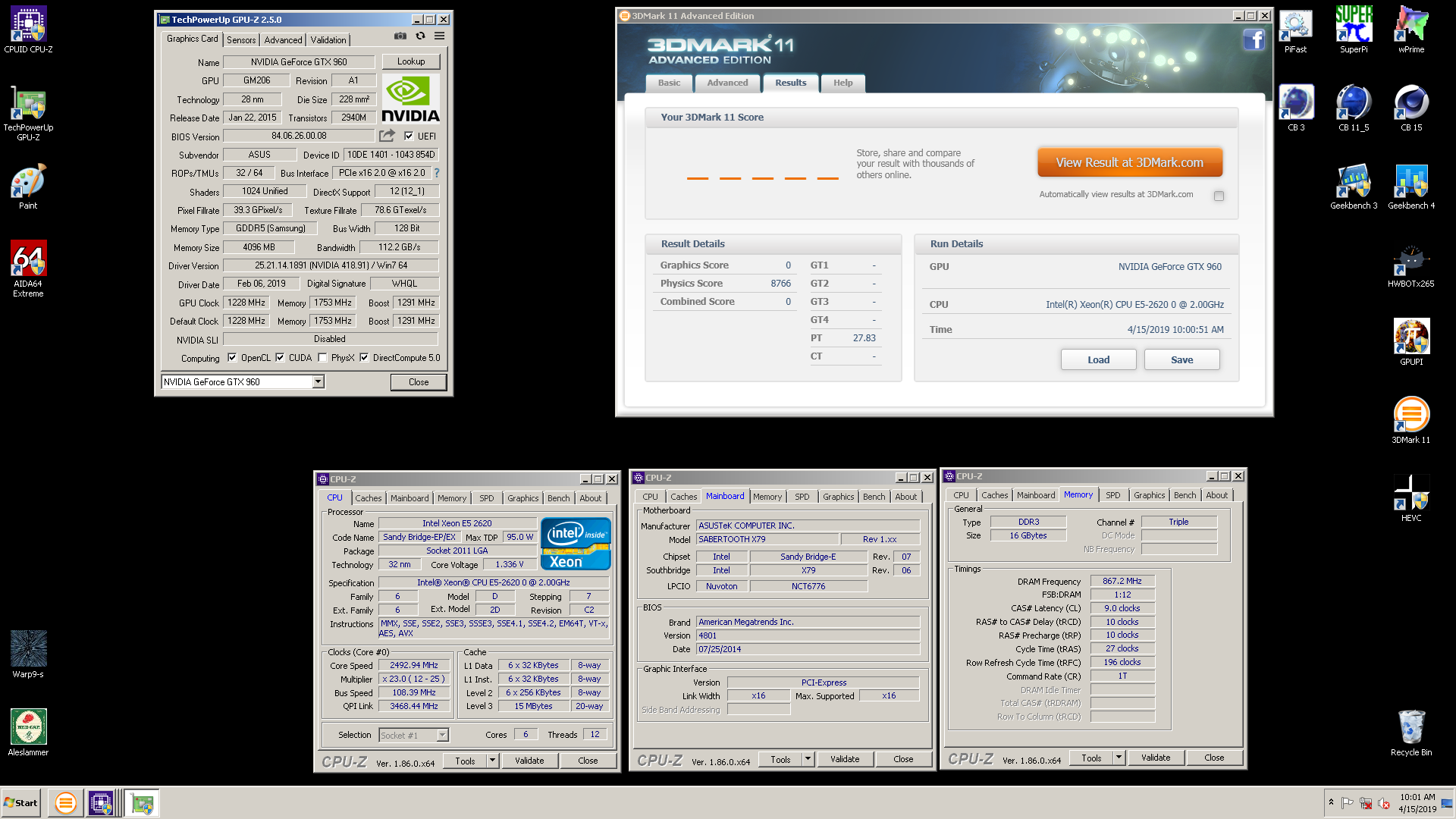Launch the wPrime desktop shortcut
Viewport: 1456px width, 819px height.
pos(1411,30)
